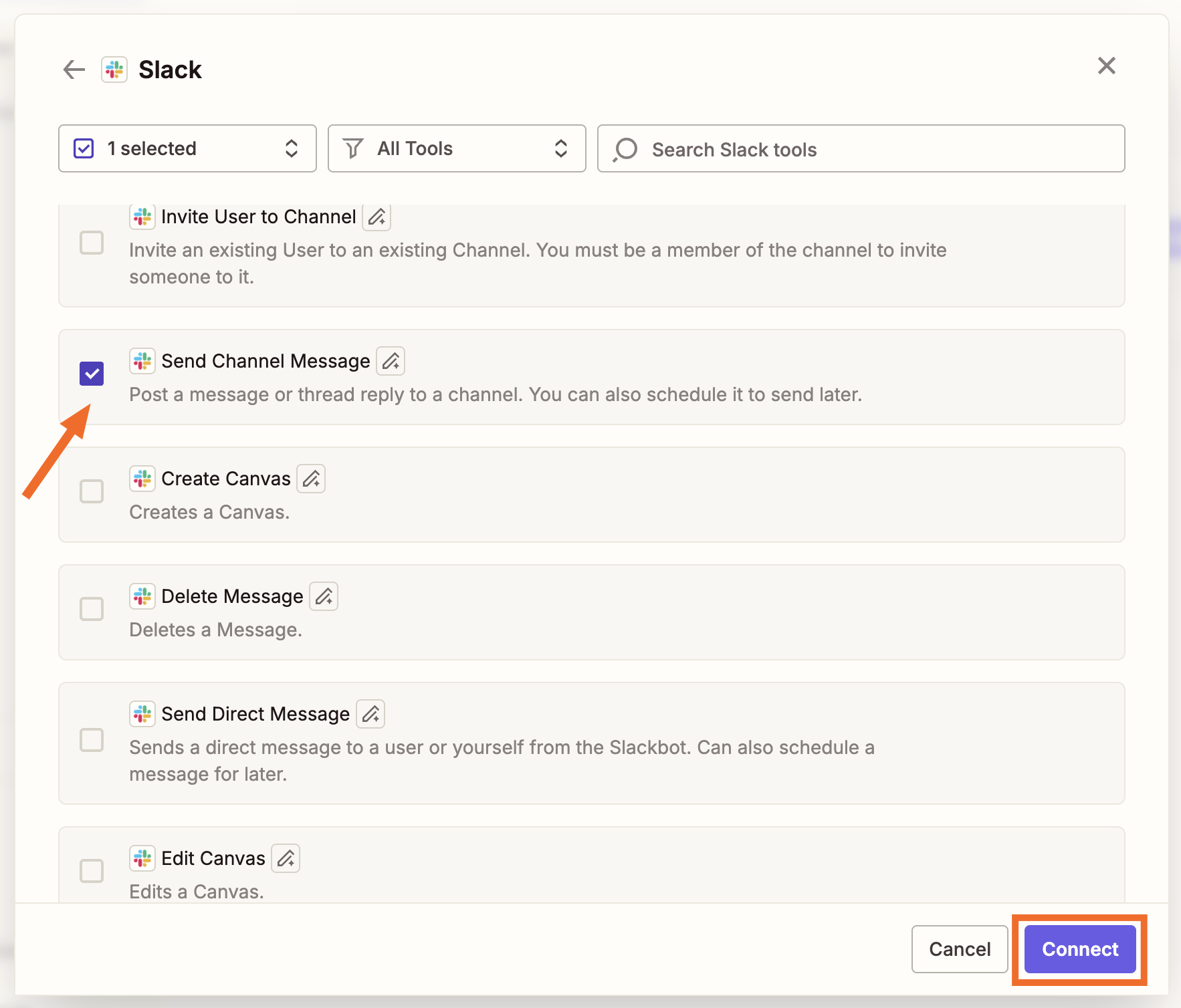Uncheck the Send Channel Message tool
This screenshot has height=1008, width=1181.
pos(92,373)
